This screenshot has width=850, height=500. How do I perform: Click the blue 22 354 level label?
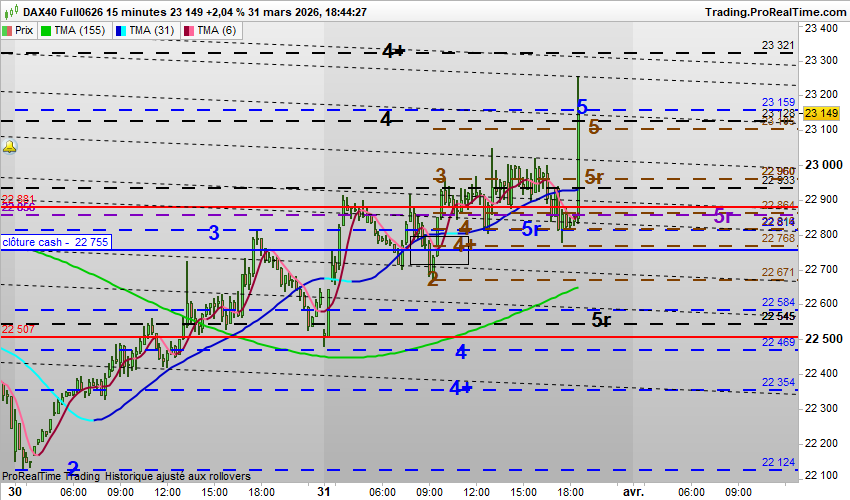pos(778,382)
